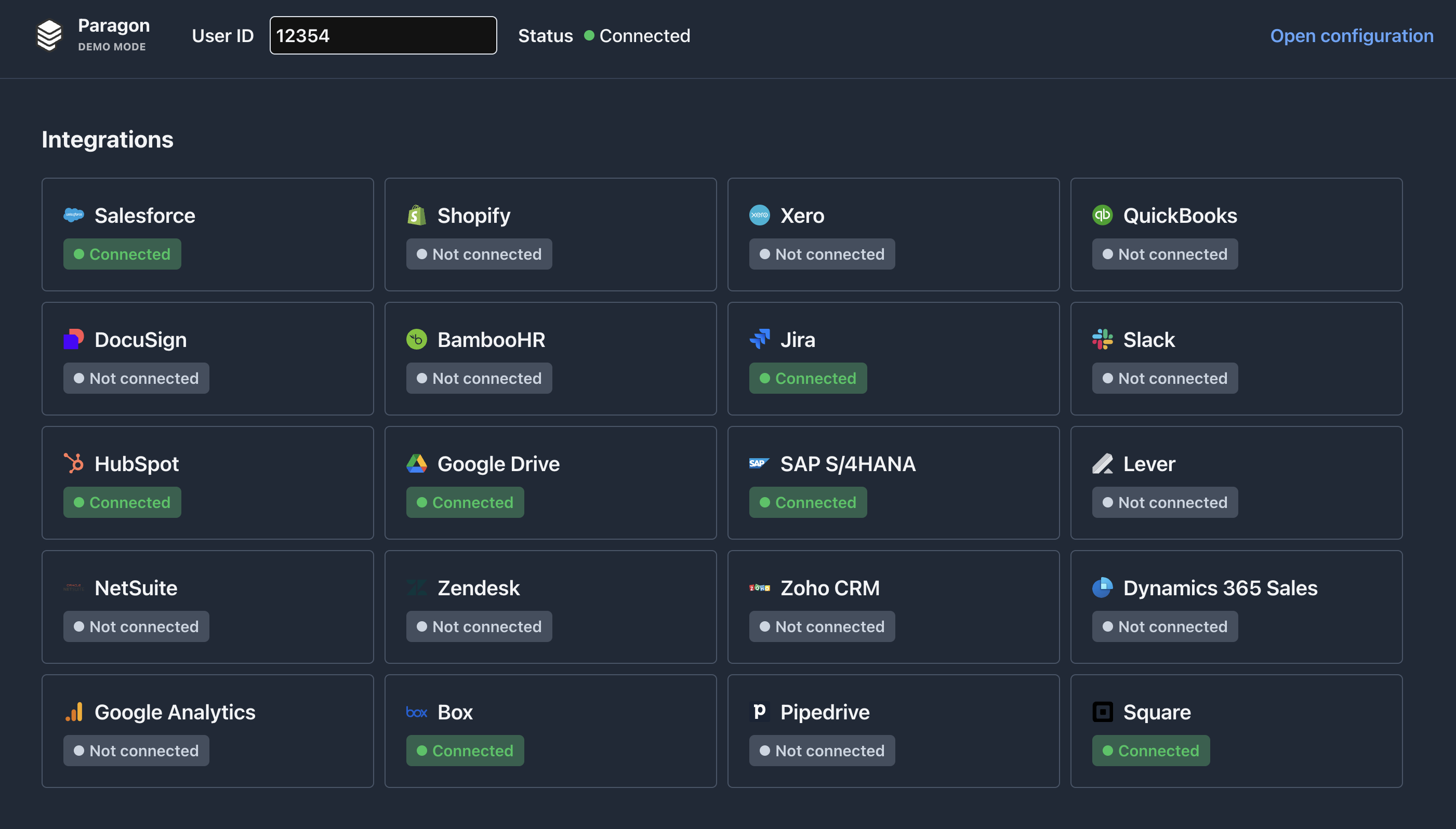Click the Paragon brand name
Viewport: 1456px width, 829px height.
(114, 26)
